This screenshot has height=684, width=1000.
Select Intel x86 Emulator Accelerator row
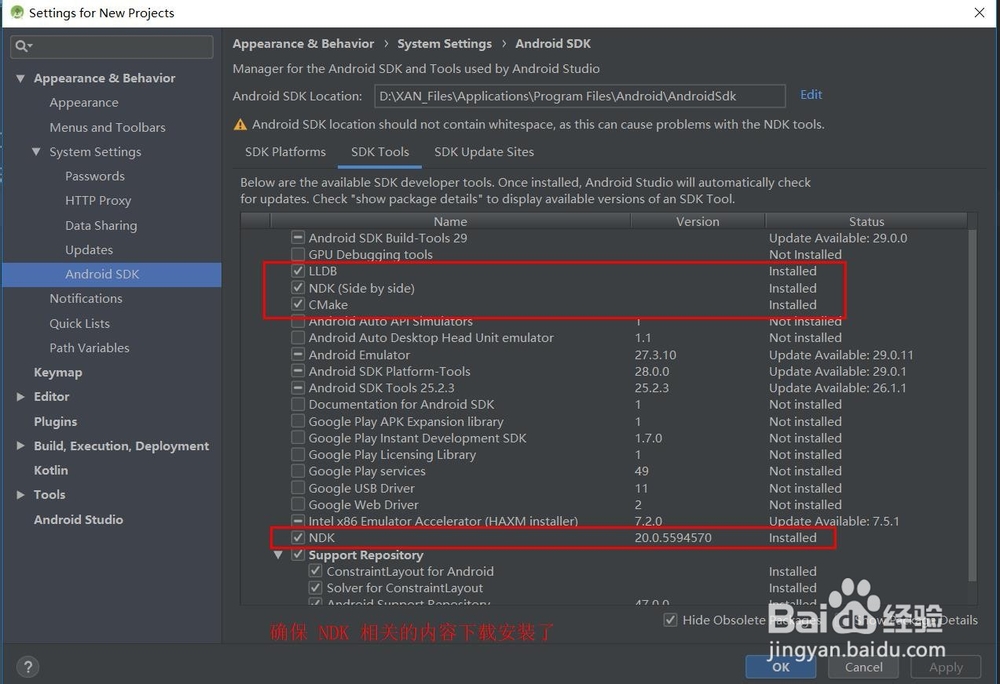click(603, 521)
